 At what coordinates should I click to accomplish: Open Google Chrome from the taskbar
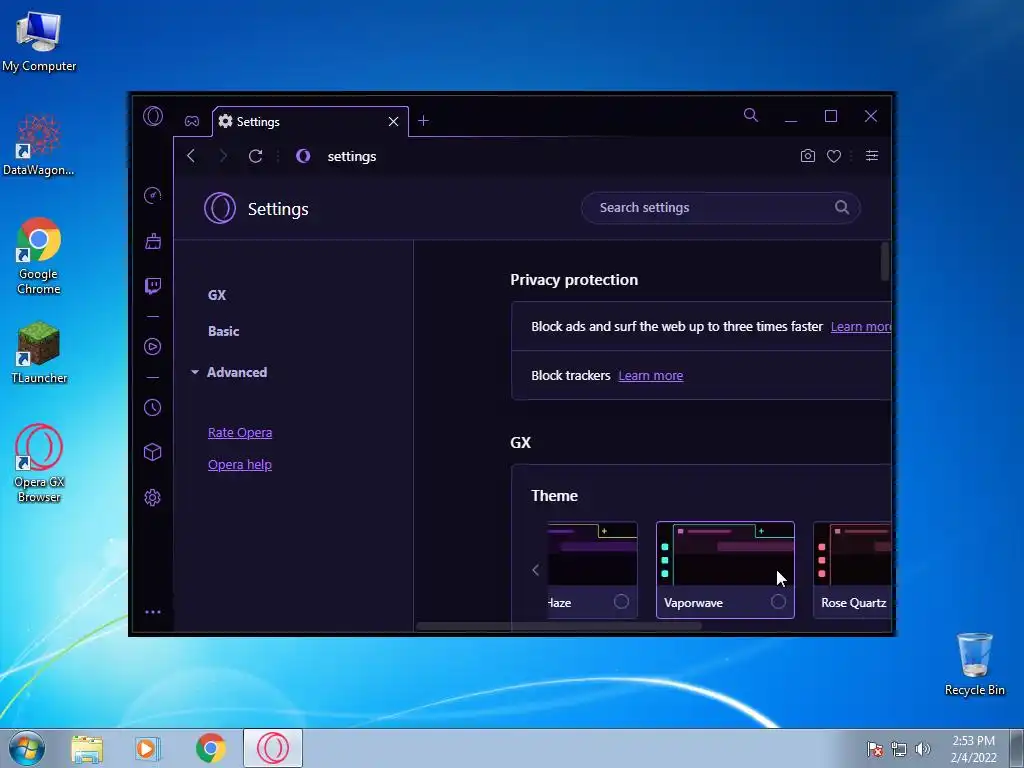point(210,748)
